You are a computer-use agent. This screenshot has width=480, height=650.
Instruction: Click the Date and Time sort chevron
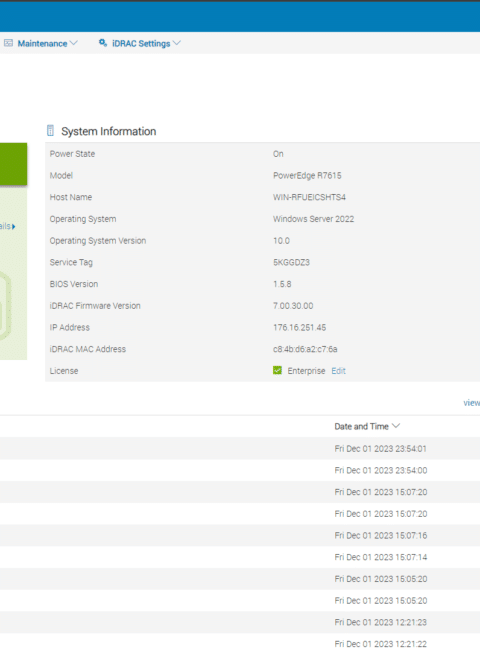[x=396, y=426]
